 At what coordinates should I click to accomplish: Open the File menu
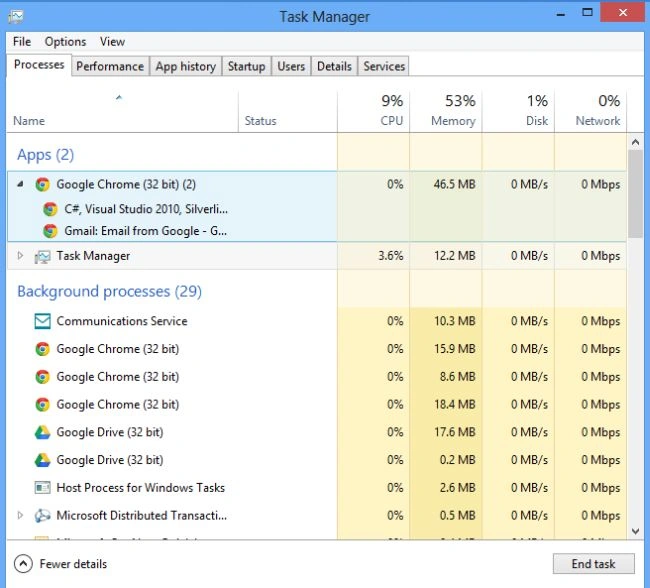[x=22, y=41]
